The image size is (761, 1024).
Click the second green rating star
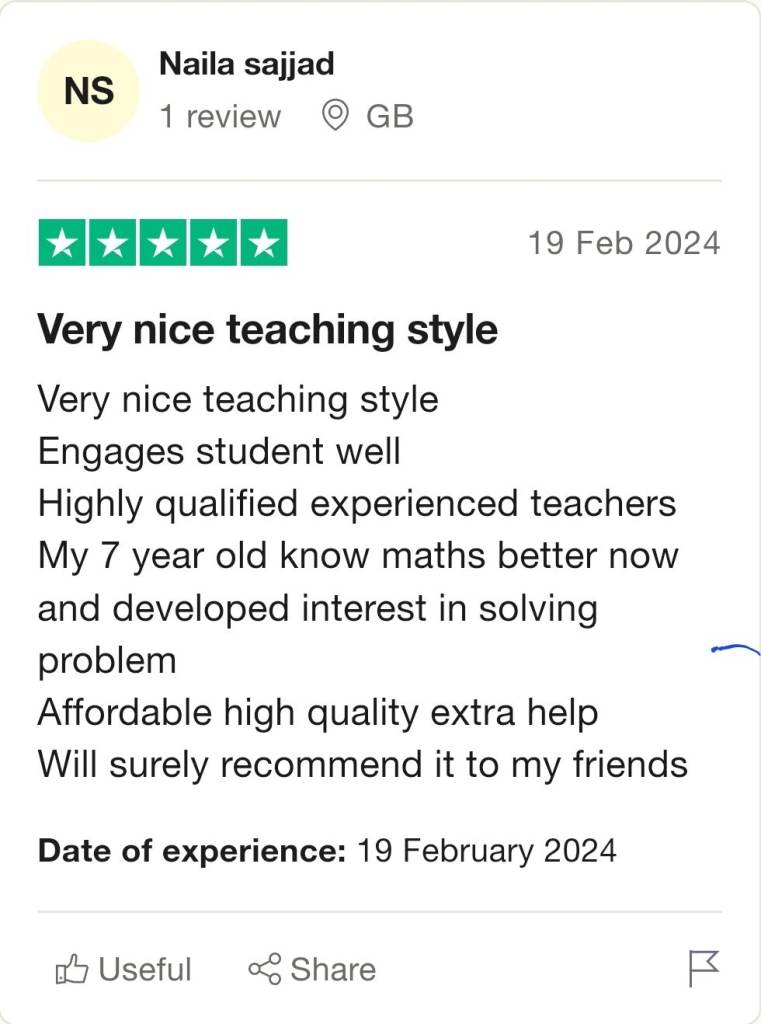[x=112, y=243]
